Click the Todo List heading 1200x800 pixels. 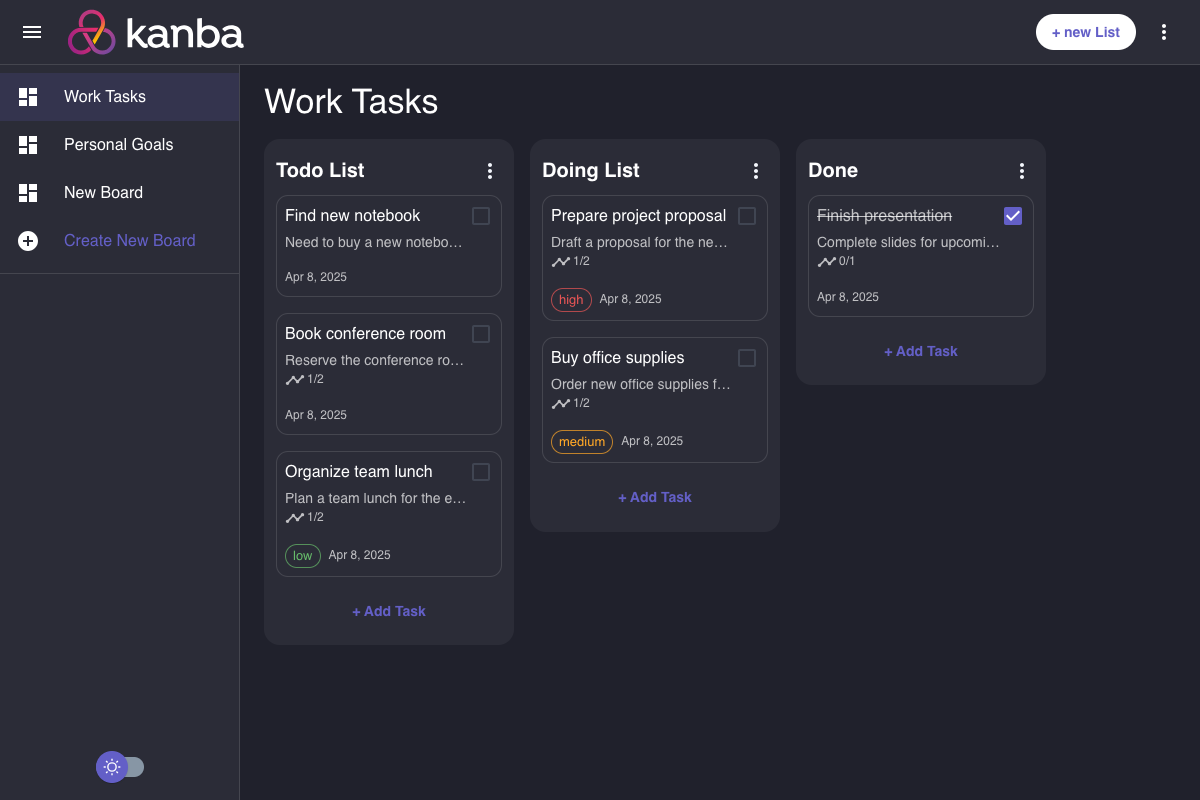coord(320,170)
